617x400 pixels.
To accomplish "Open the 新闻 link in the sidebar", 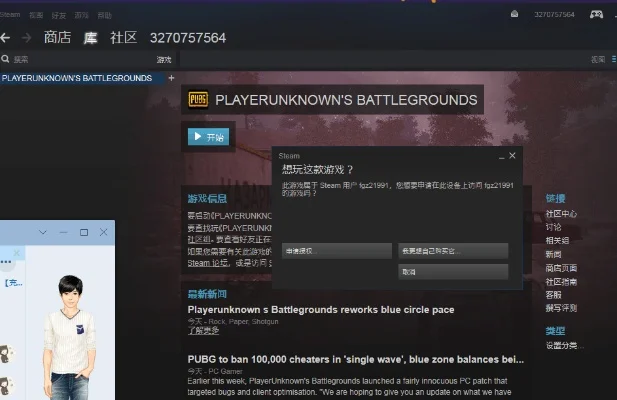I will [x=553, y=254].
